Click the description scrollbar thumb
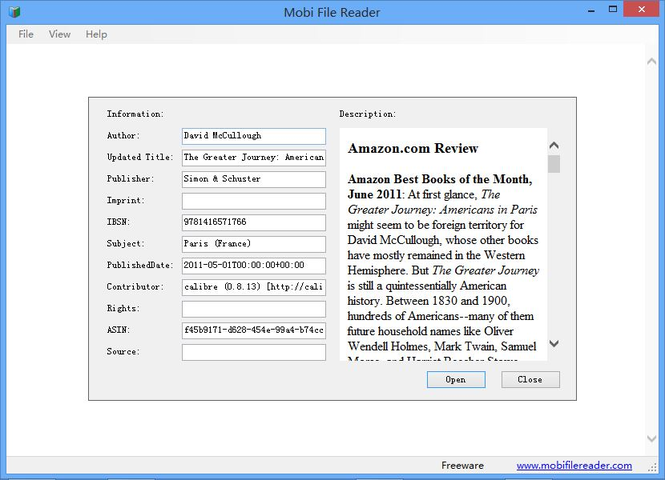 coord(554,164)
